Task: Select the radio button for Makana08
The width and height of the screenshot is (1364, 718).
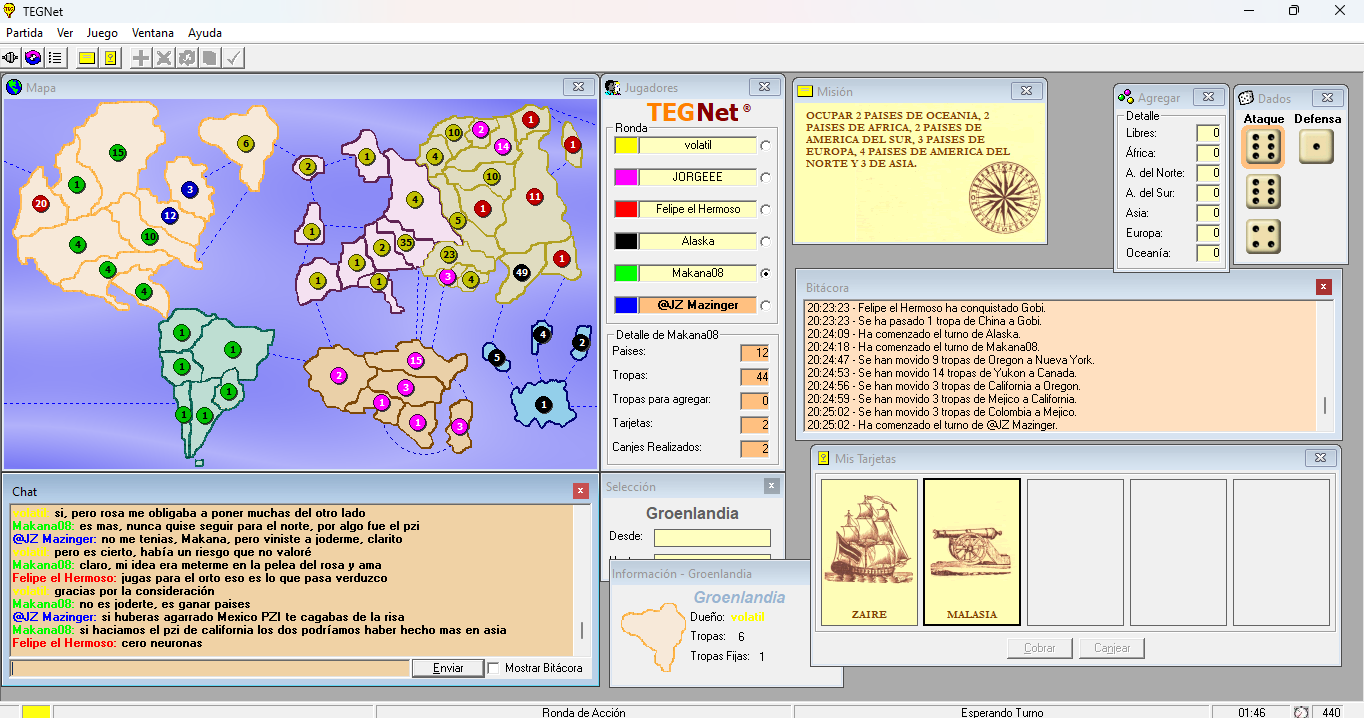Action: tap(766, 273)
